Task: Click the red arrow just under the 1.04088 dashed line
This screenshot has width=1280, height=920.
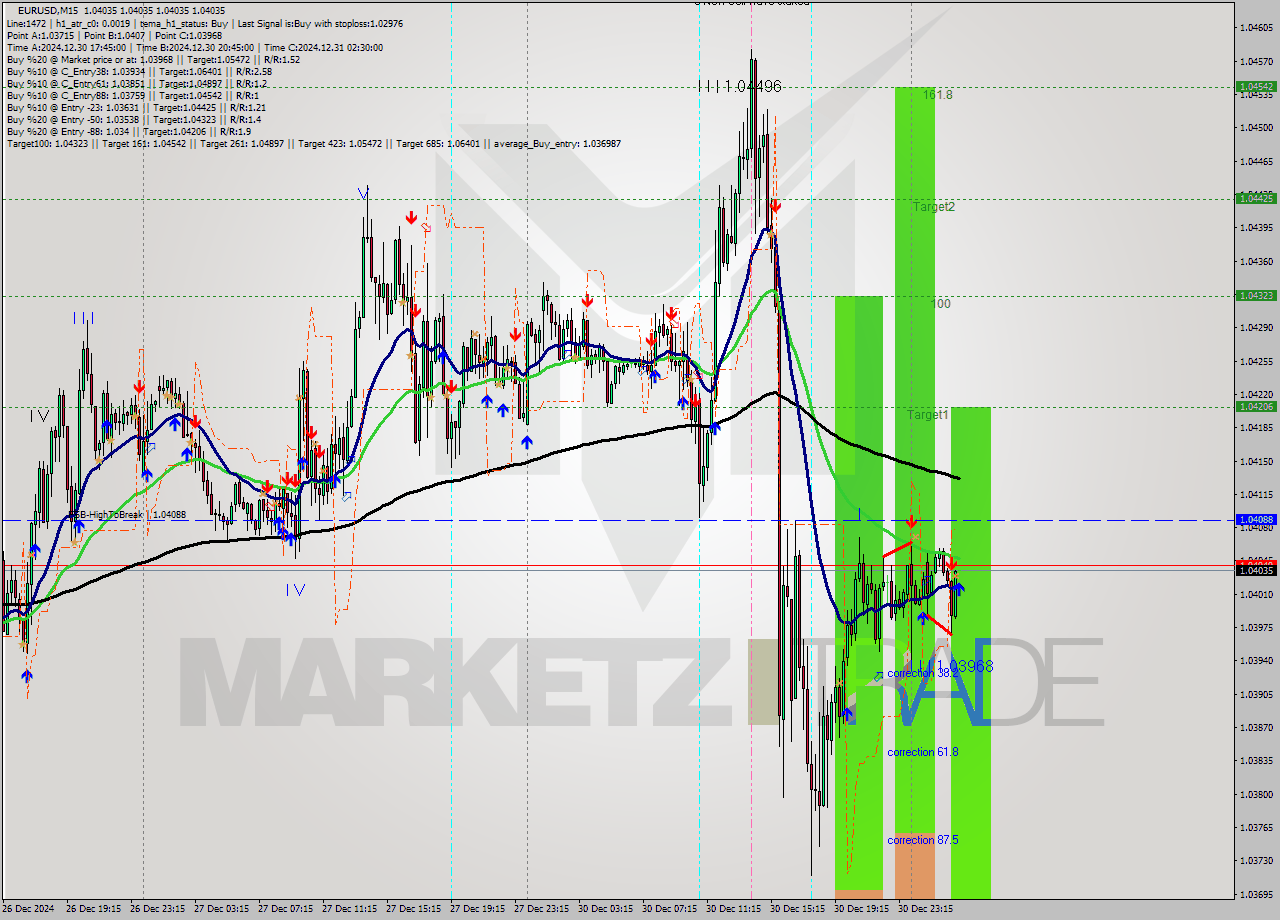Action: tap(912, 522)
